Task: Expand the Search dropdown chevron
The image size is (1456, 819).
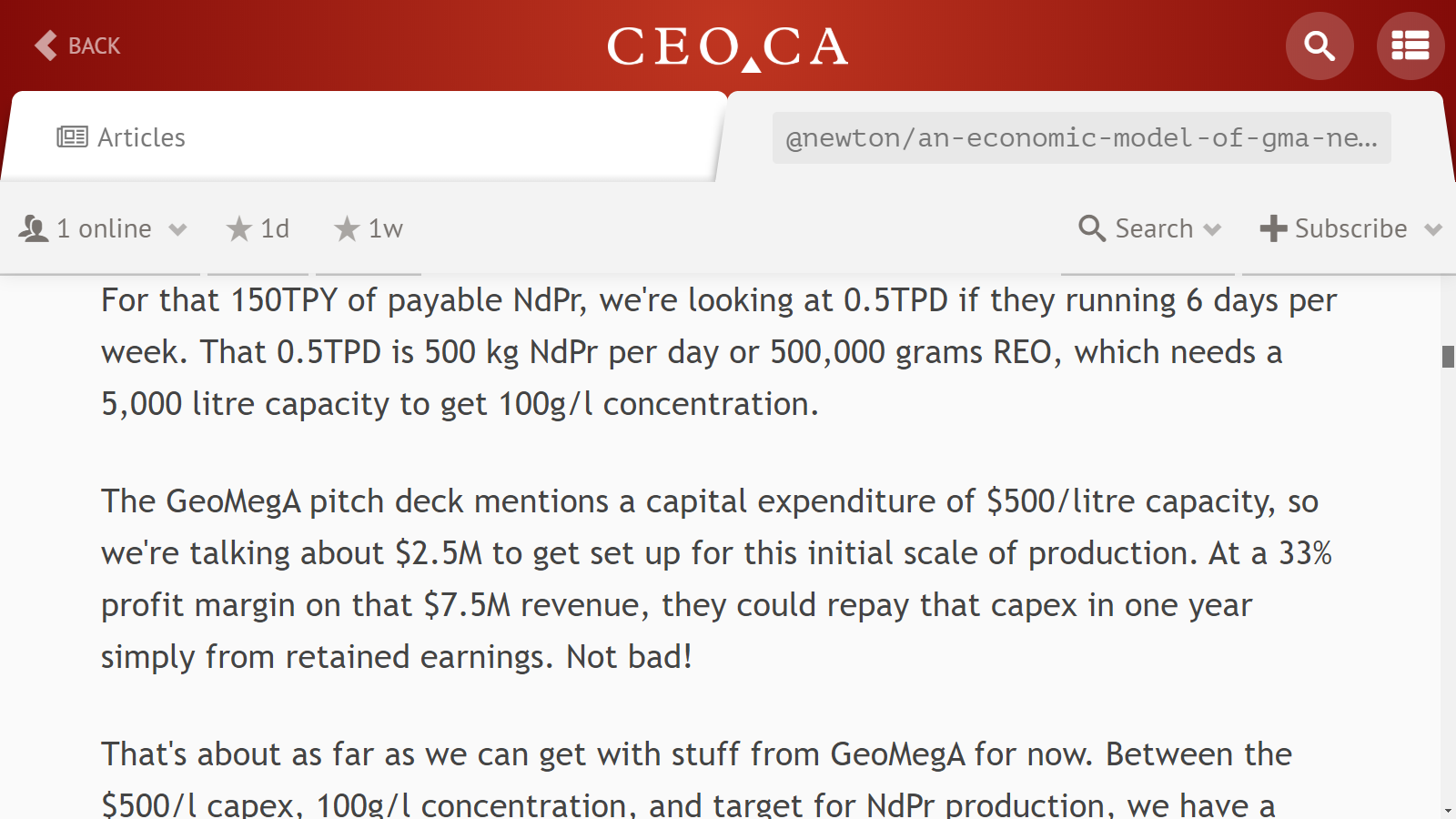Action: [x=1212, y=230]
